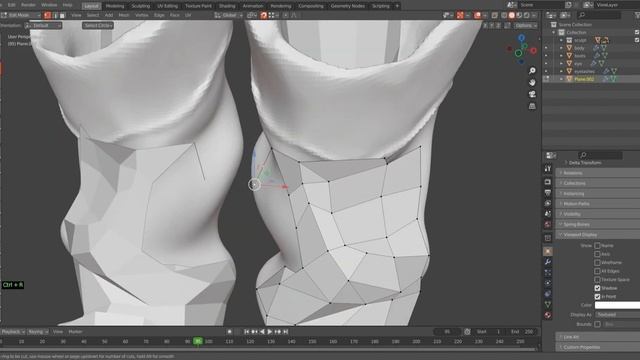Switch to the Shading workspace tab
The height and width of the screenshot is (360, 640).
click(x=227, y=6)
